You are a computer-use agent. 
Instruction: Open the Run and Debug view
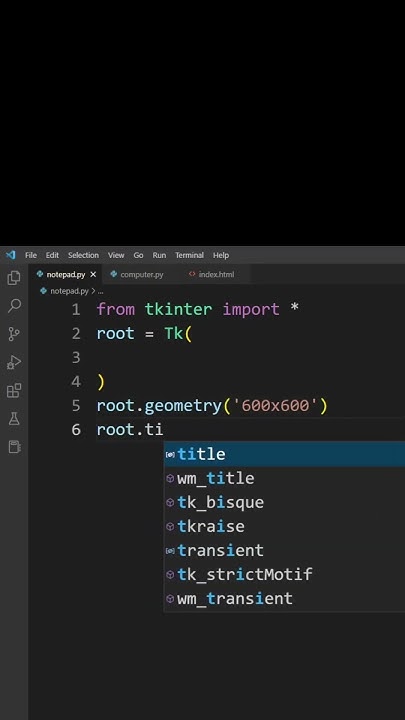14,362
